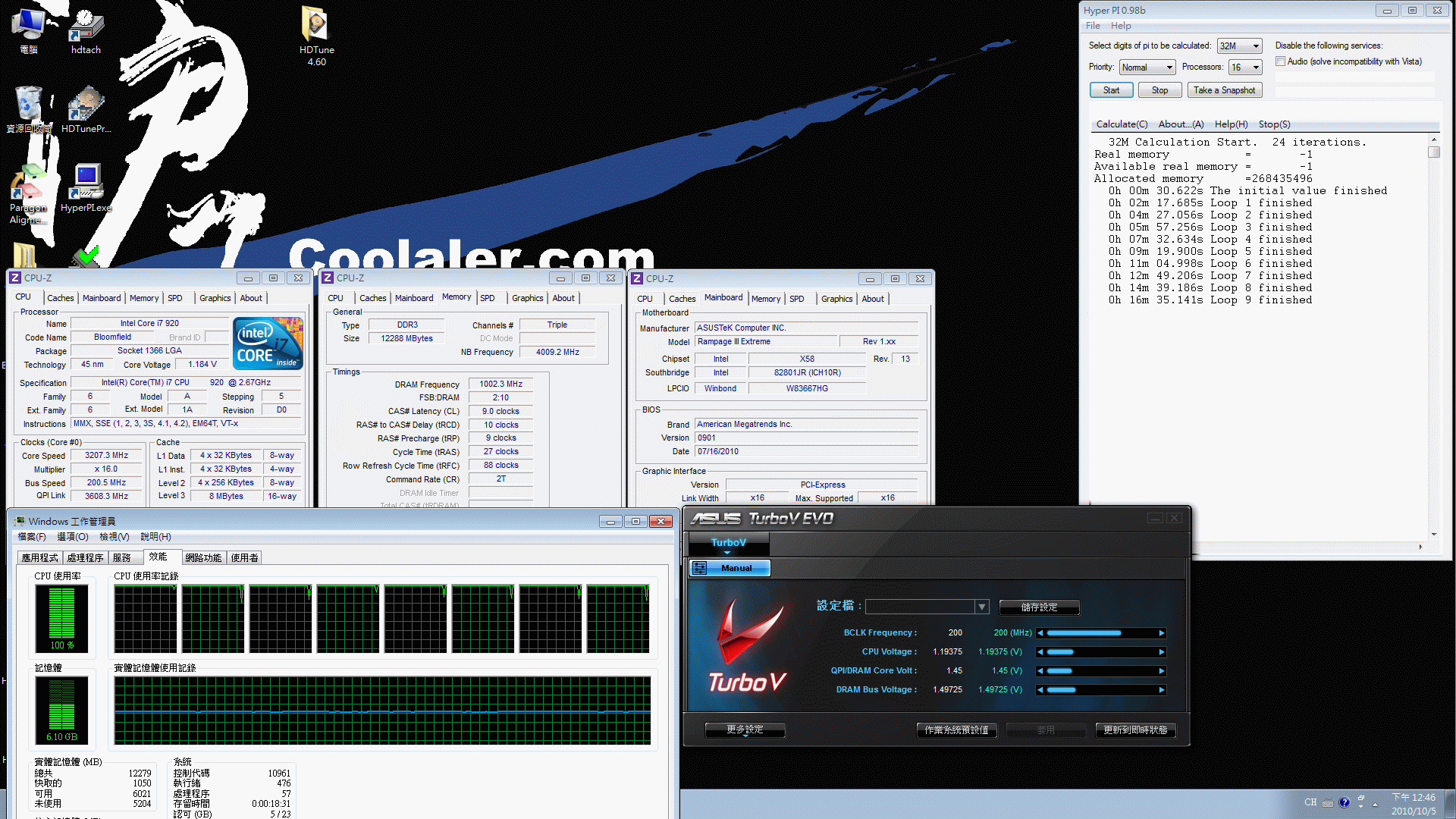Click the CPU Voltage slider bar

pos(1101,652)
